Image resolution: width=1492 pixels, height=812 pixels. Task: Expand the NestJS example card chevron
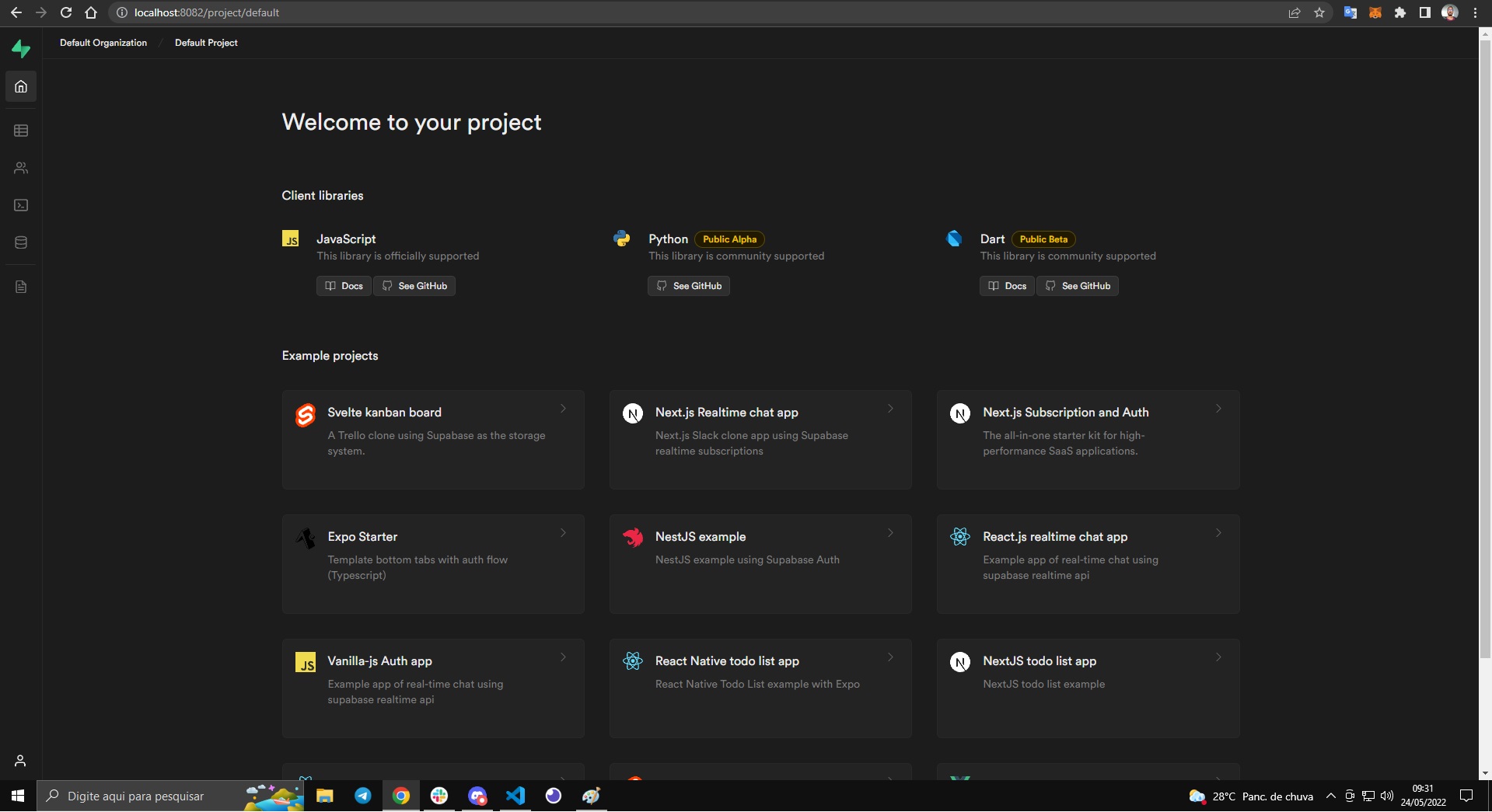coord(890,533)
